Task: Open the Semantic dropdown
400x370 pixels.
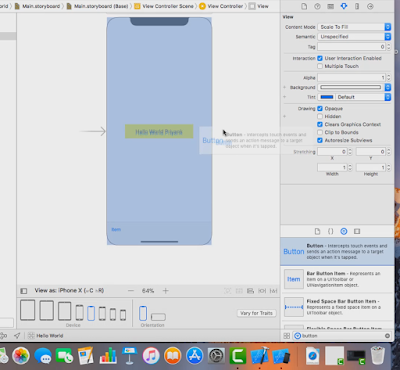Action: (x=354, y=37)
